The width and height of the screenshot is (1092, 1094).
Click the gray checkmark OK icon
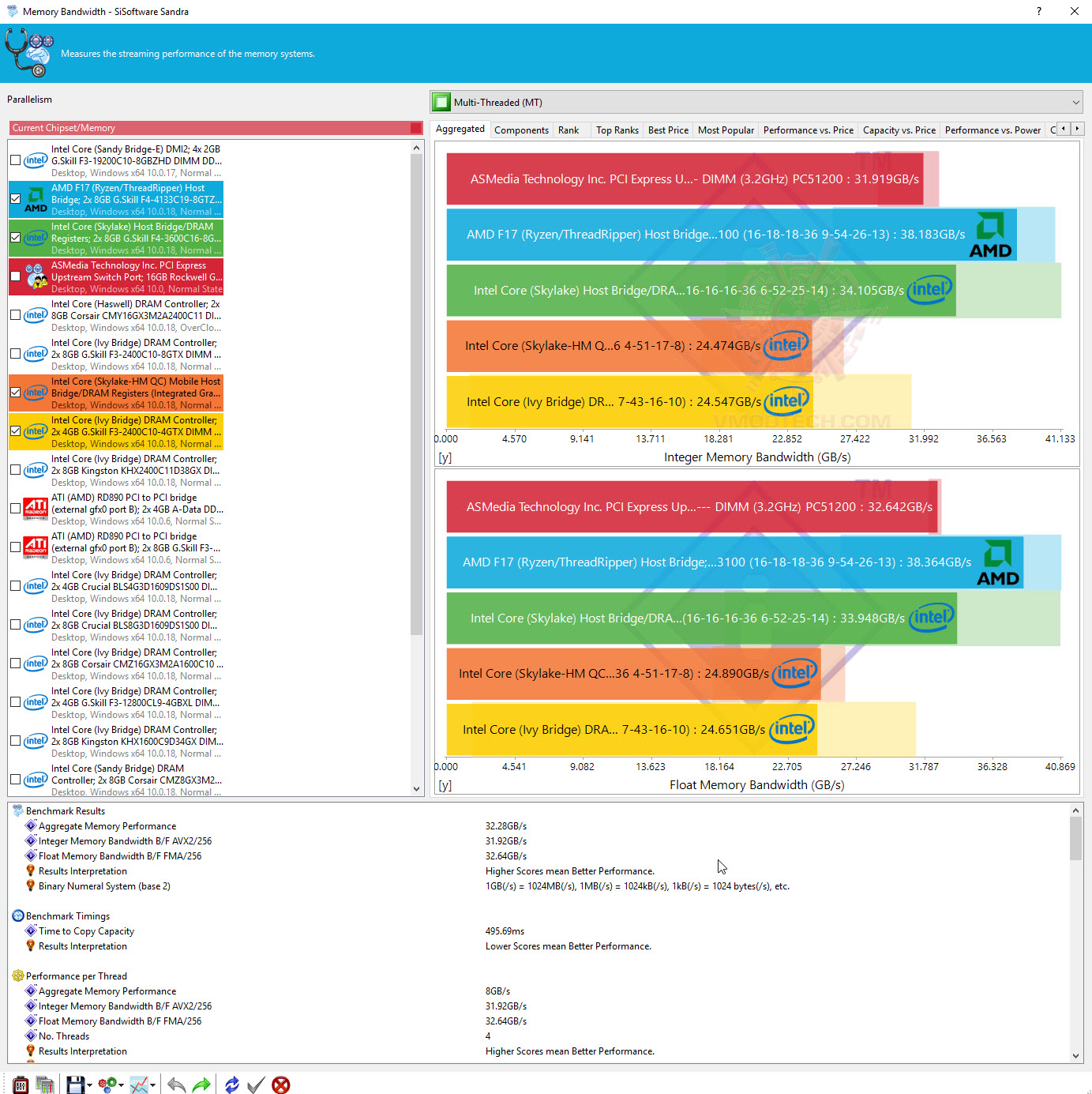256,1085
